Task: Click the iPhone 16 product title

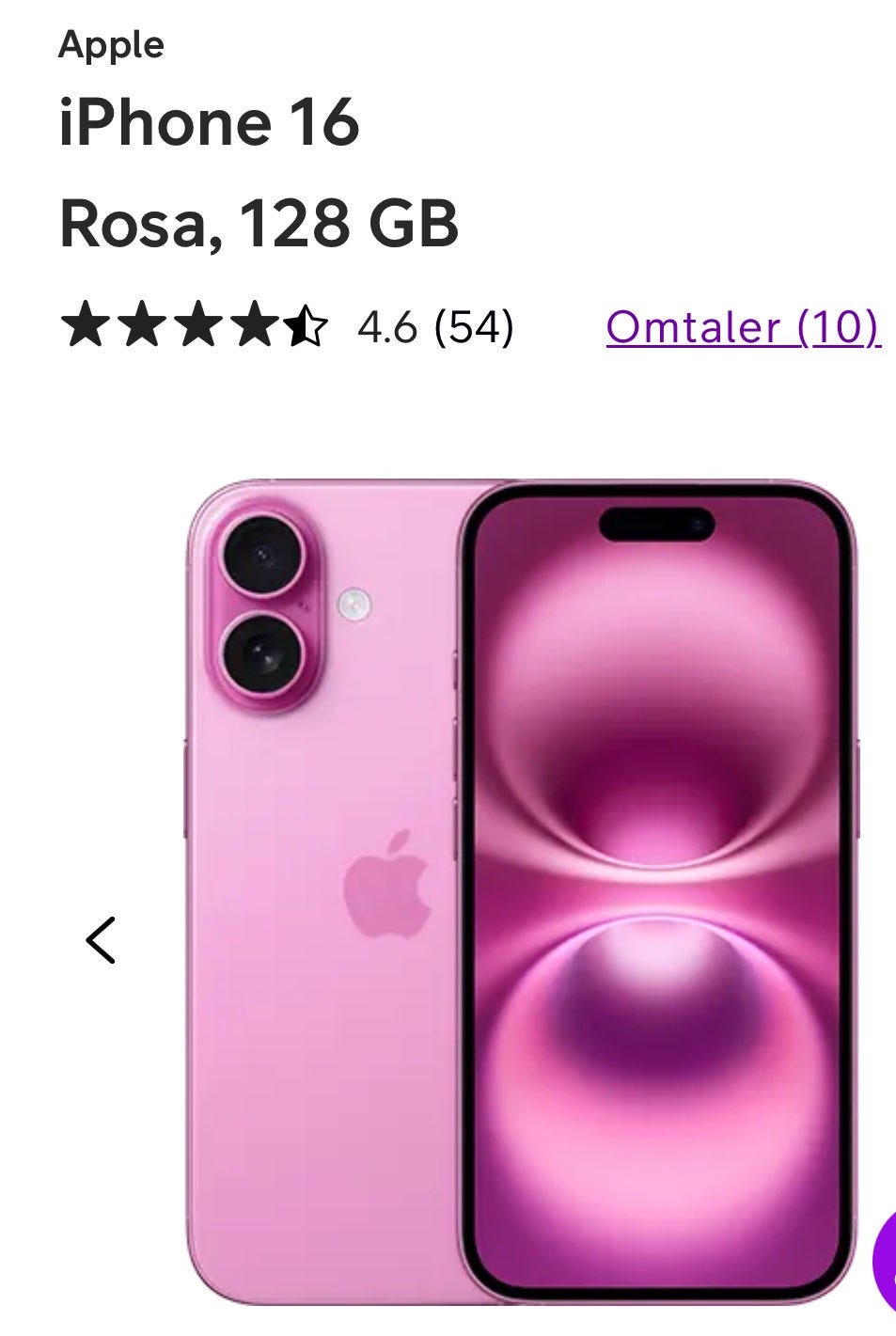Action: click(x=209, y=122)
